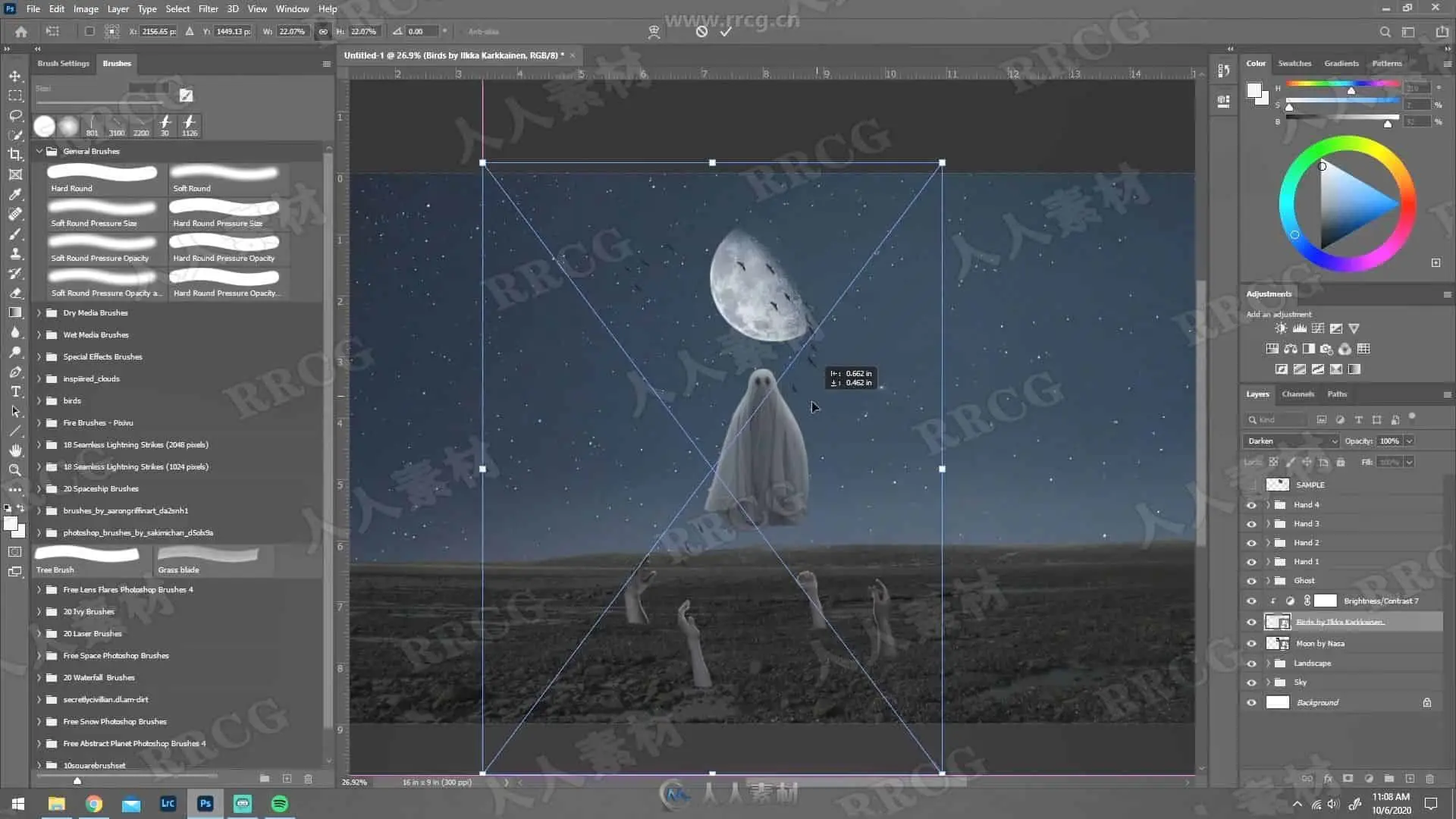Screen dimensions: 1456x819
Task: Open the Layer menu
Action: [x=118, y=9]
